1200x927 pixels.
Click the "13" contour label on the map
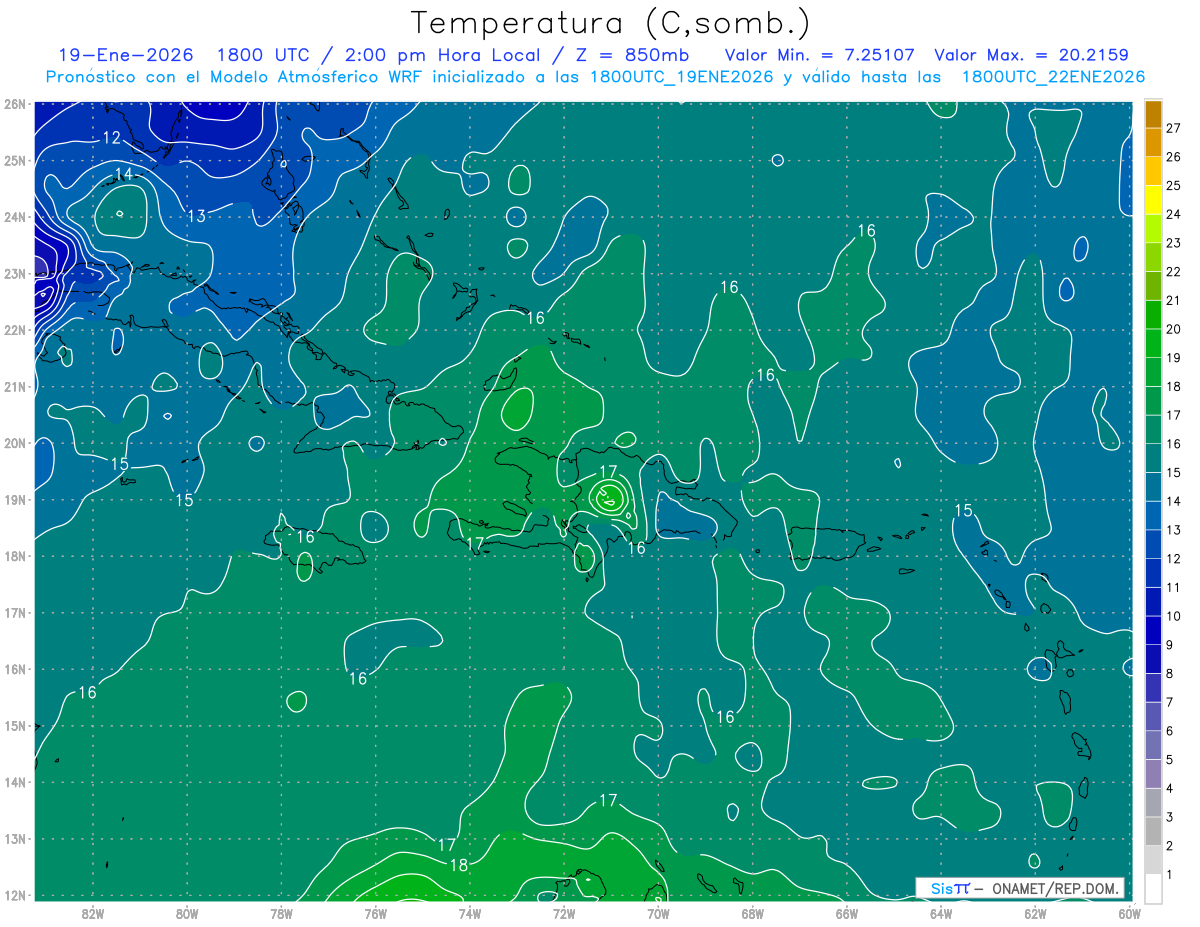tap(197, 216)
